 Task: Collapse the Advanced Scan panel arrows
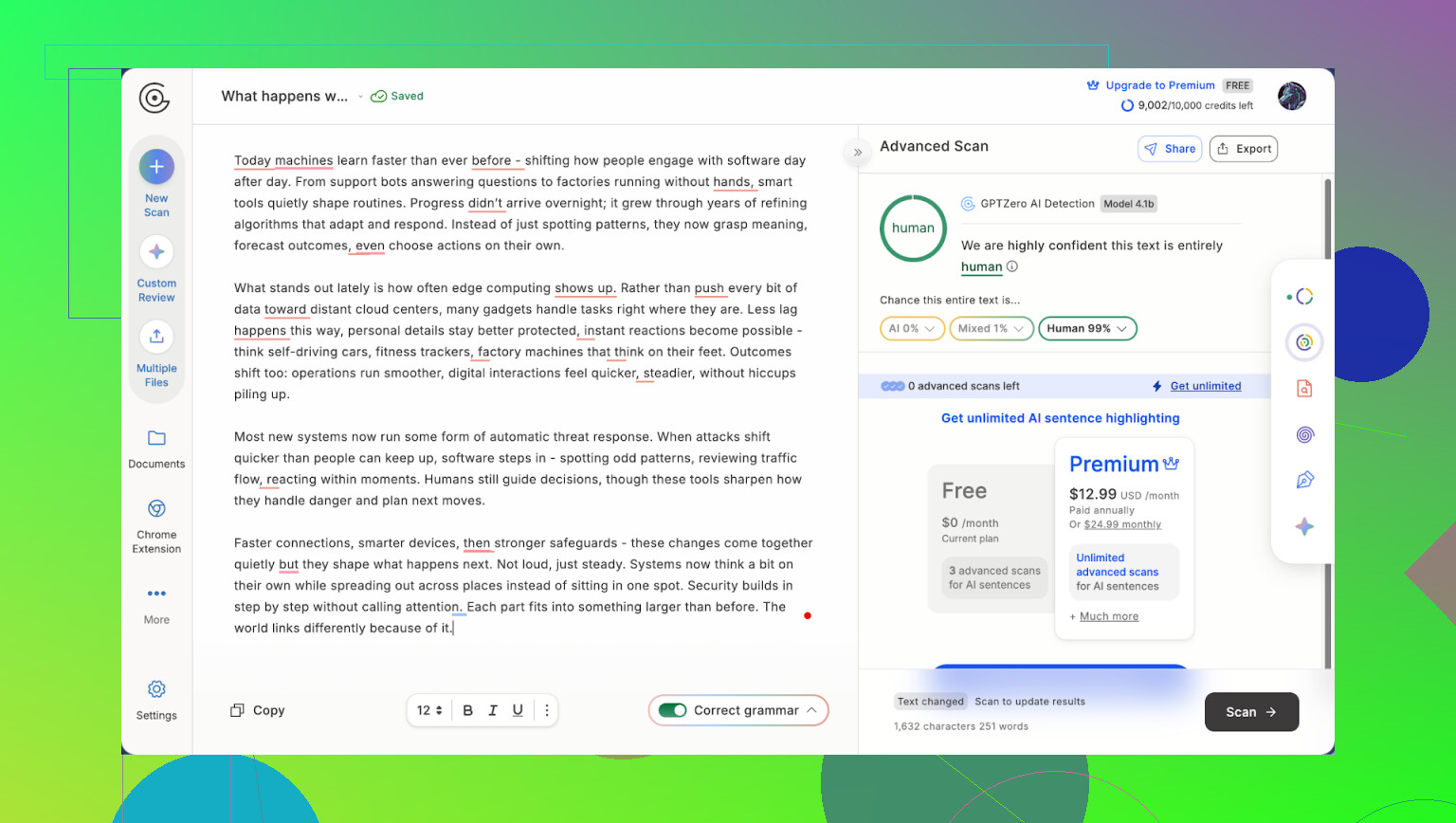857,152
